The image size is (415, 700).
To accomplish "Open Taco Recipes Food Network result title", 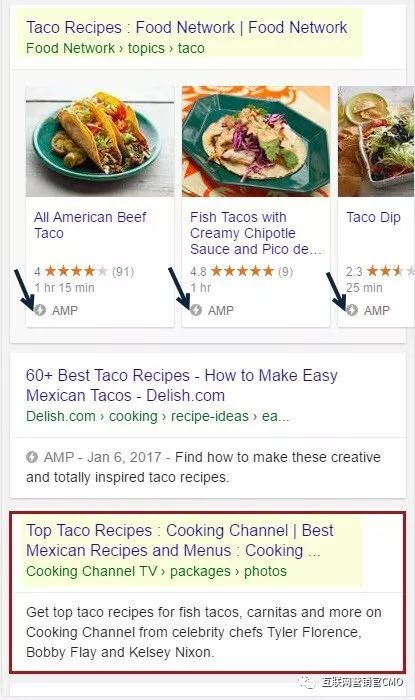I will point(187,27).
